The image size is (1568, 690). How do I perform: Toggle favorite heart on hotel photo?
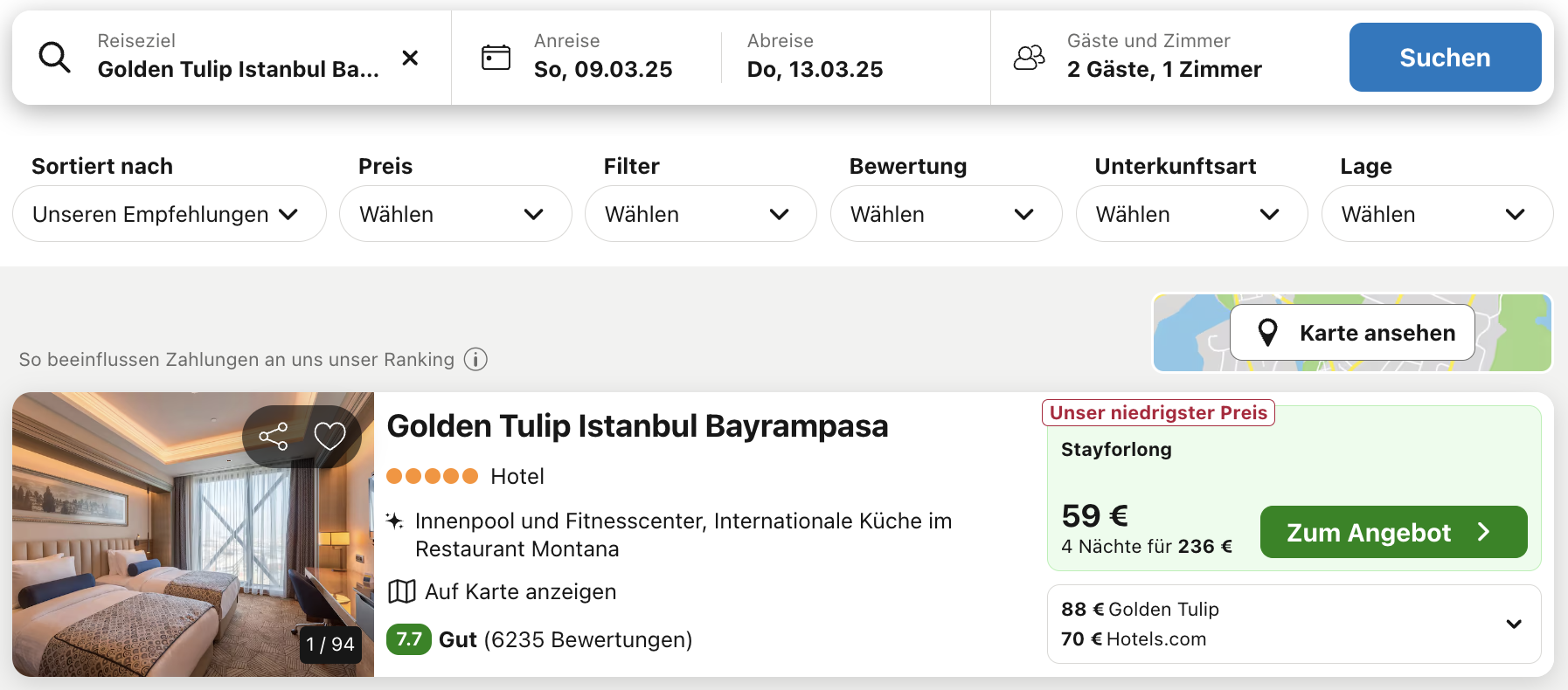(330, 436)
